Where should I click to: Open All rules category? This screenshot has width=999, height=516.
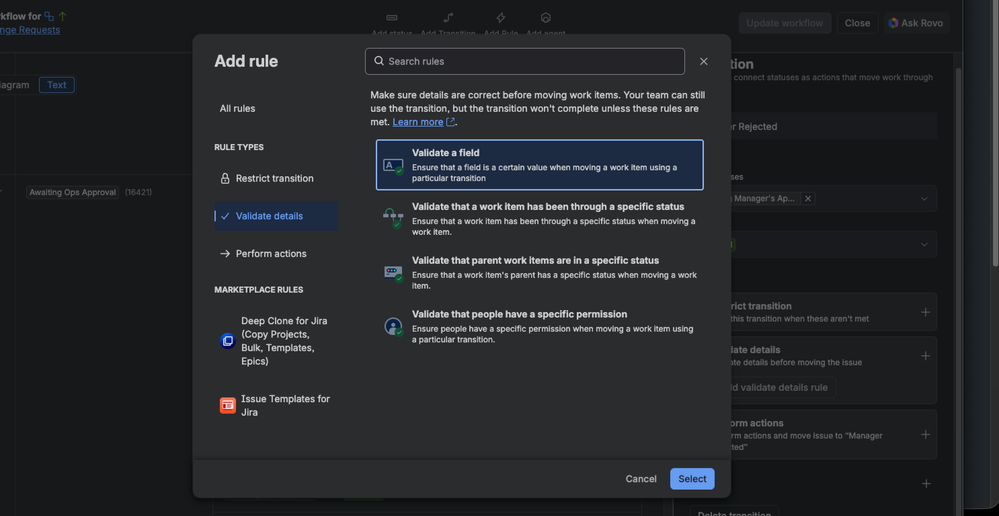tap(276, 108)
